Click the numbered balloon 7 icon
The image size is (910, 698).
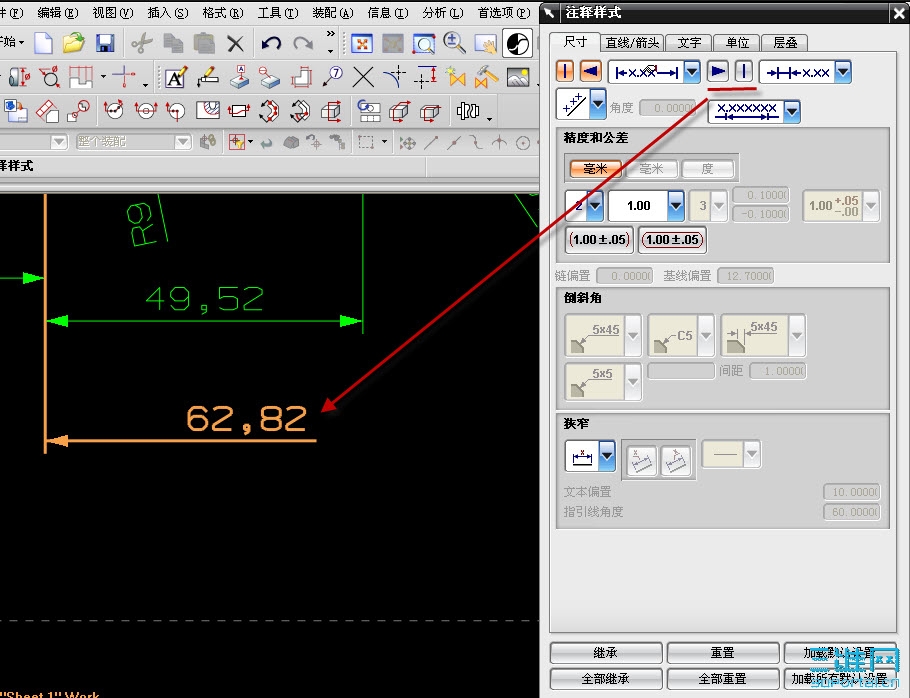point(333,77)
